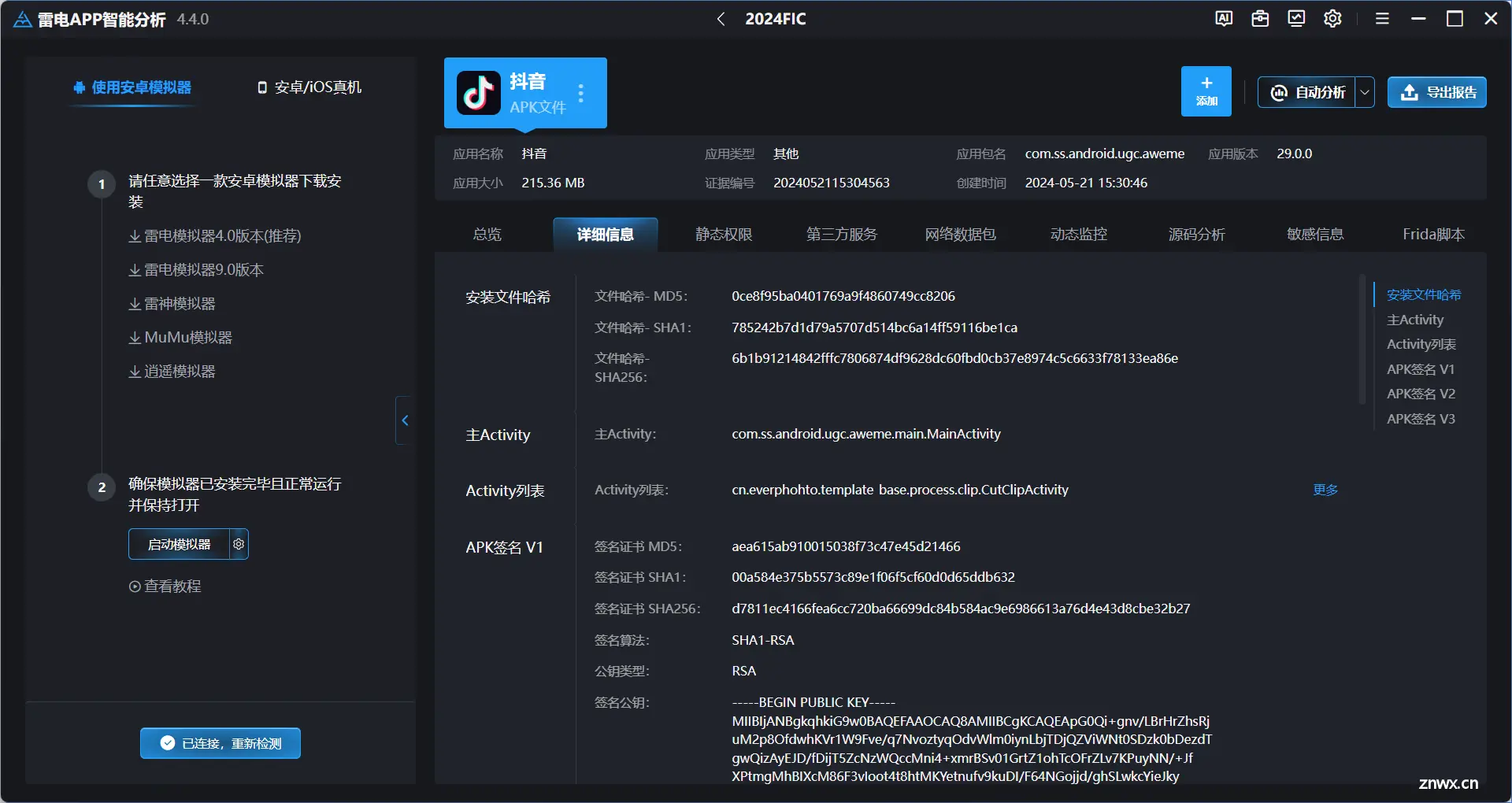1512x803 pixels.
Task: Open emulator settings gear beside 启动模拟器
Action: [x=239, y=544]
